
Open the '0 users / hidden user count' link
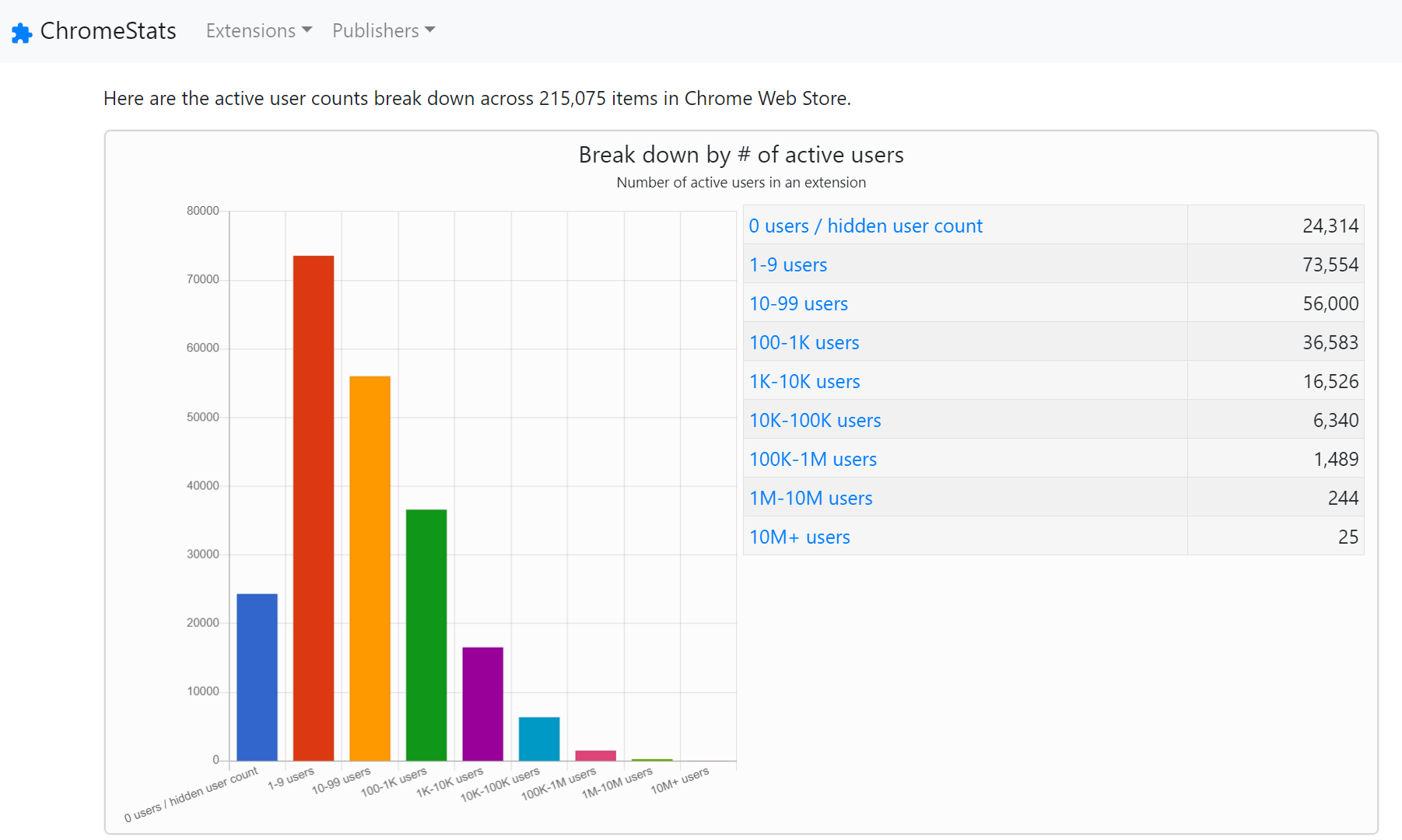coord(865,226)
